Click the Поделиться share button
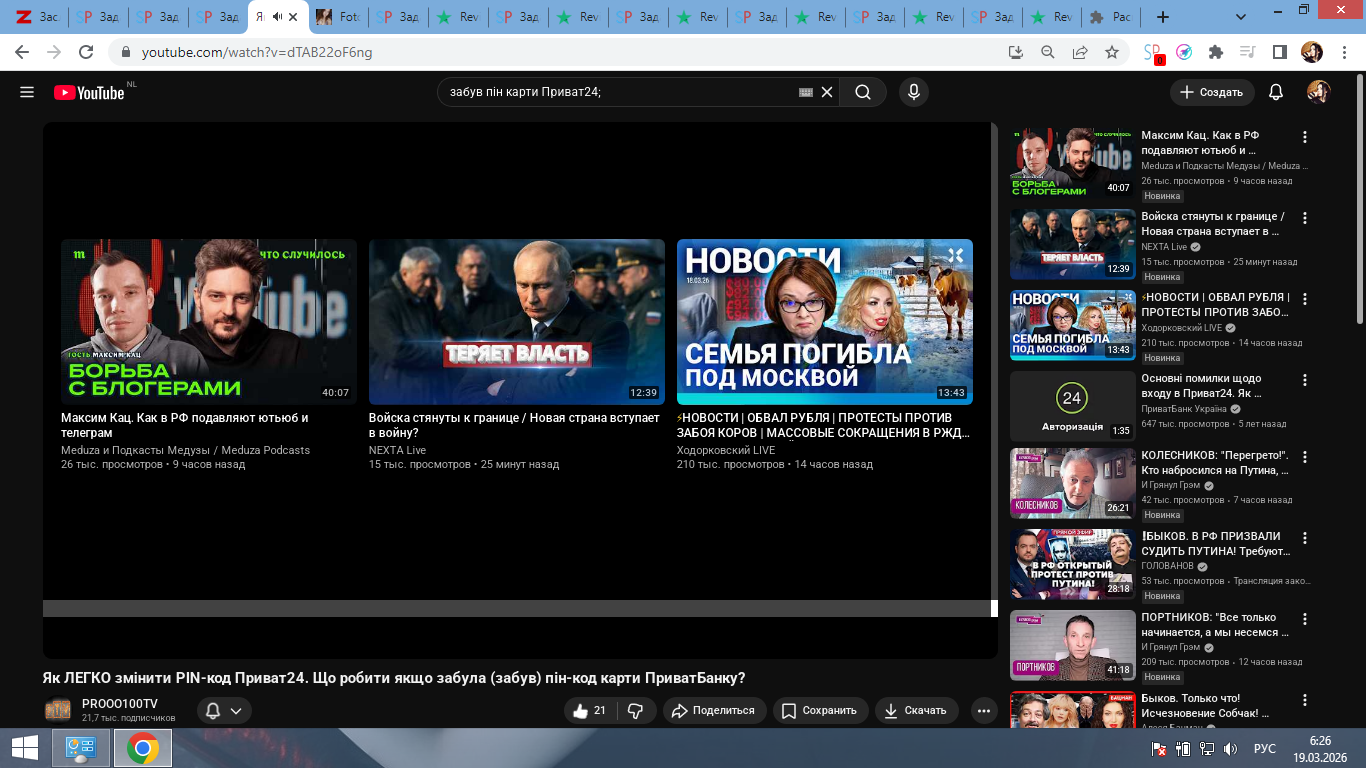 pos(713,711)
